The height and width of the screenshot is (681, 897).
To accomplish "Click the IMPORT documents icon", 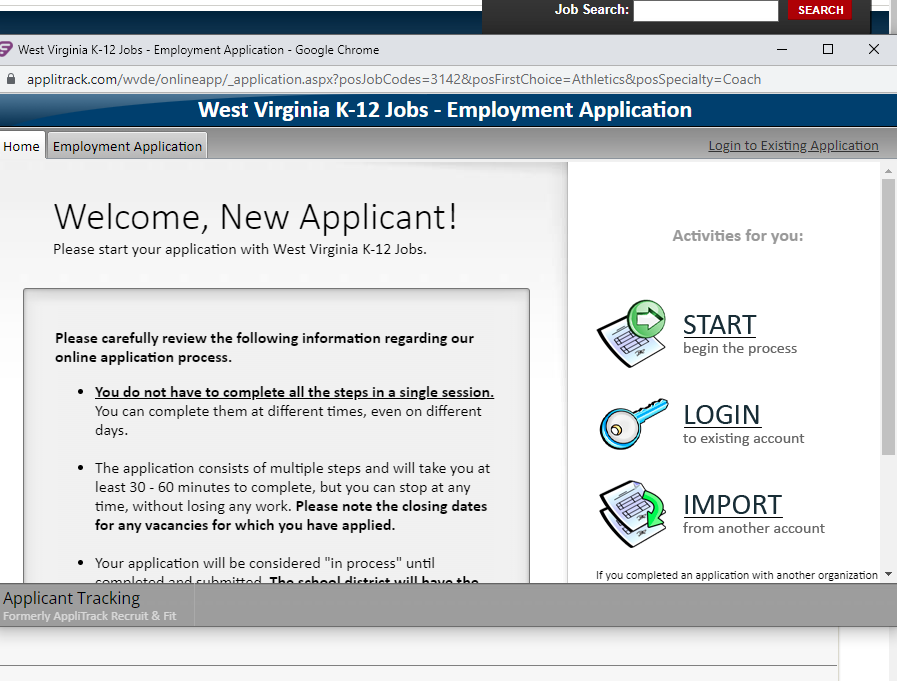I will tap(632, 513).
